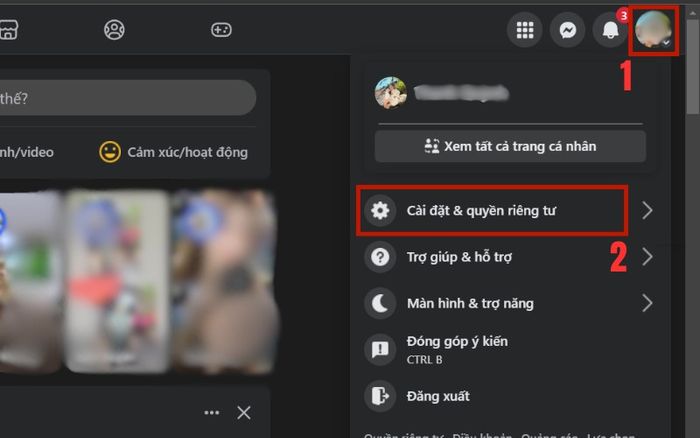
Task: Open notifications bell icon
Action: pos(610,30)
